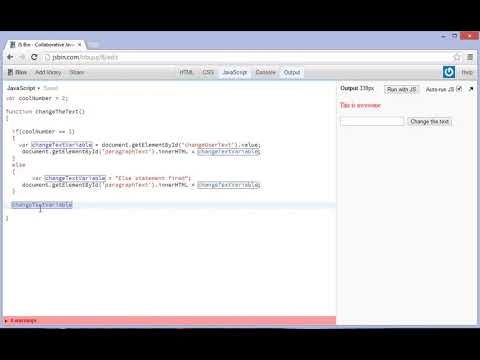This screenshot has height=360, width=480.
Task: Reload the JS Bin page
Action: click(34, 57)
